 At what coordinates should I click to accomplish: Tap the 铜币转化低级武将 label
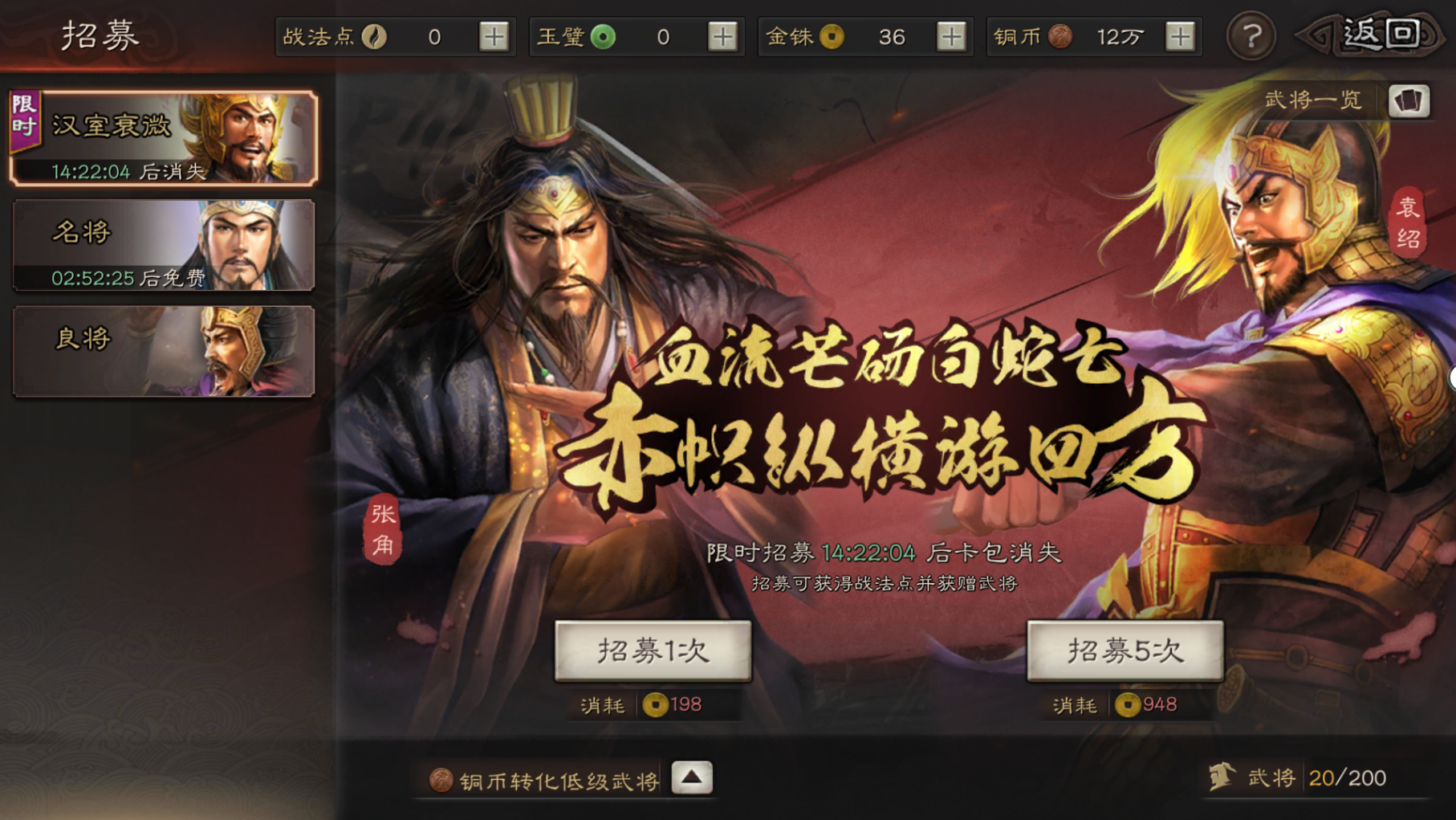click(x=559, y=781)
